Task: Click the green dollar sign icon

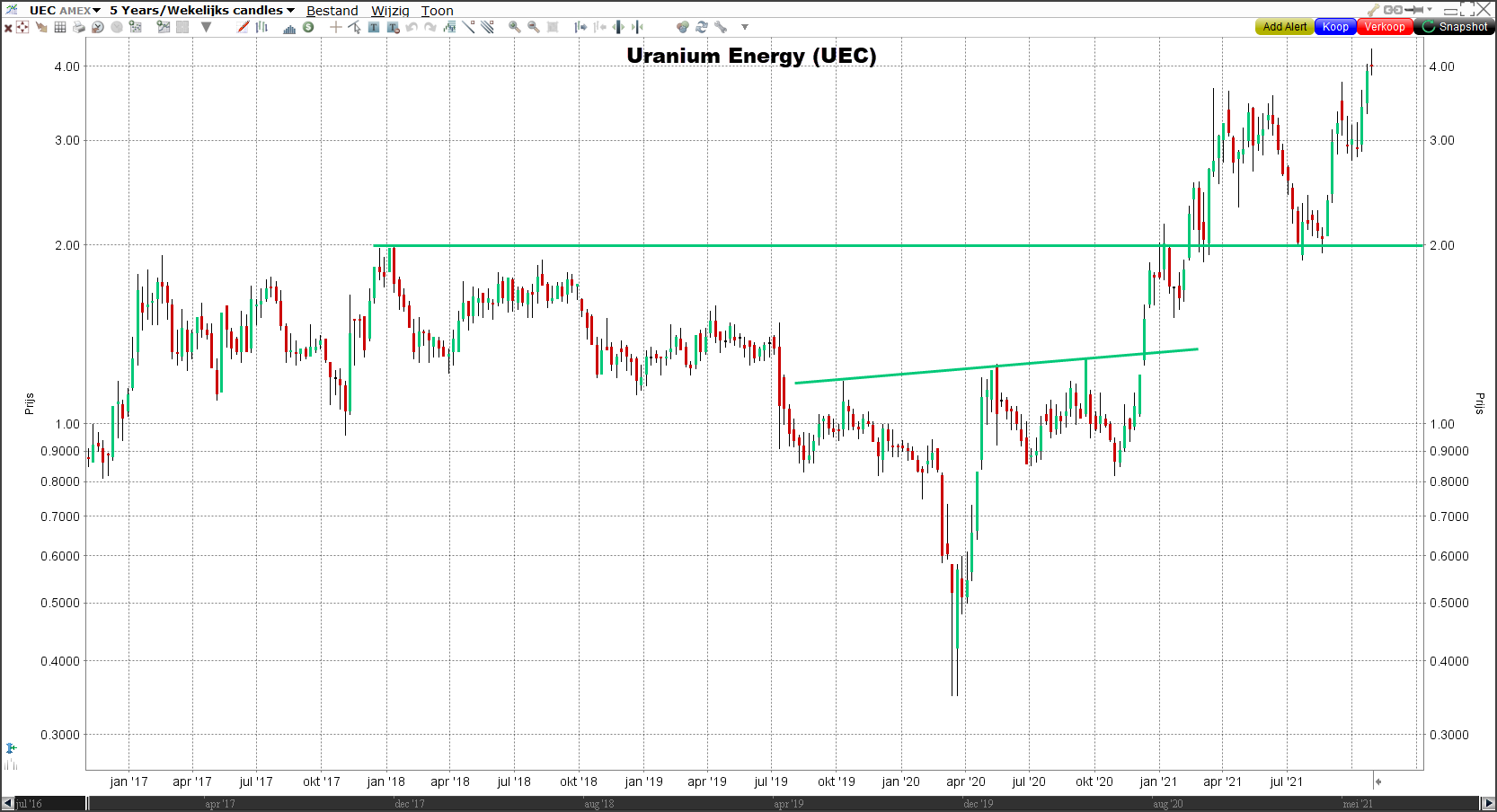Action: (x=308, y=27)
